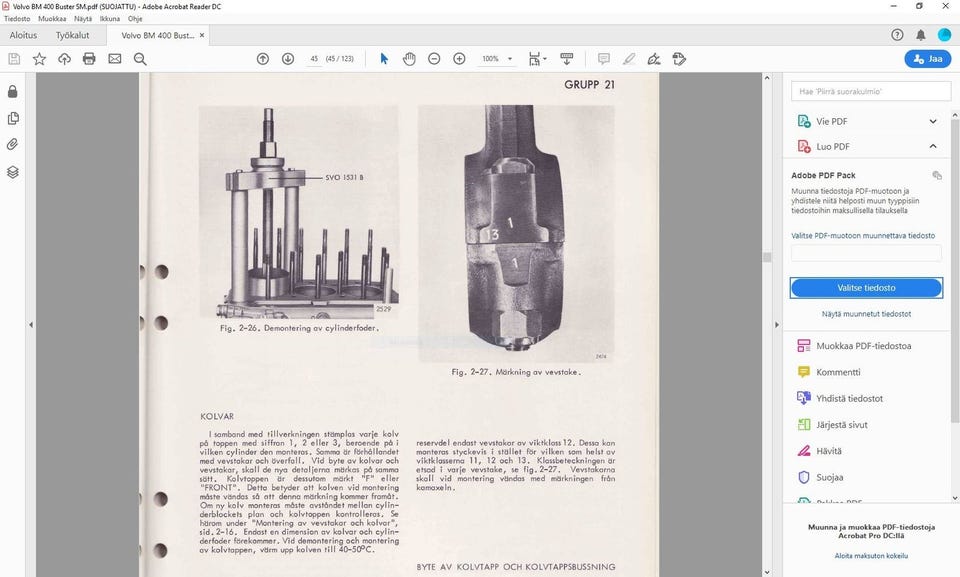Expand the Vie PDF section
The image size is (960, 577).
coord(933,121)
